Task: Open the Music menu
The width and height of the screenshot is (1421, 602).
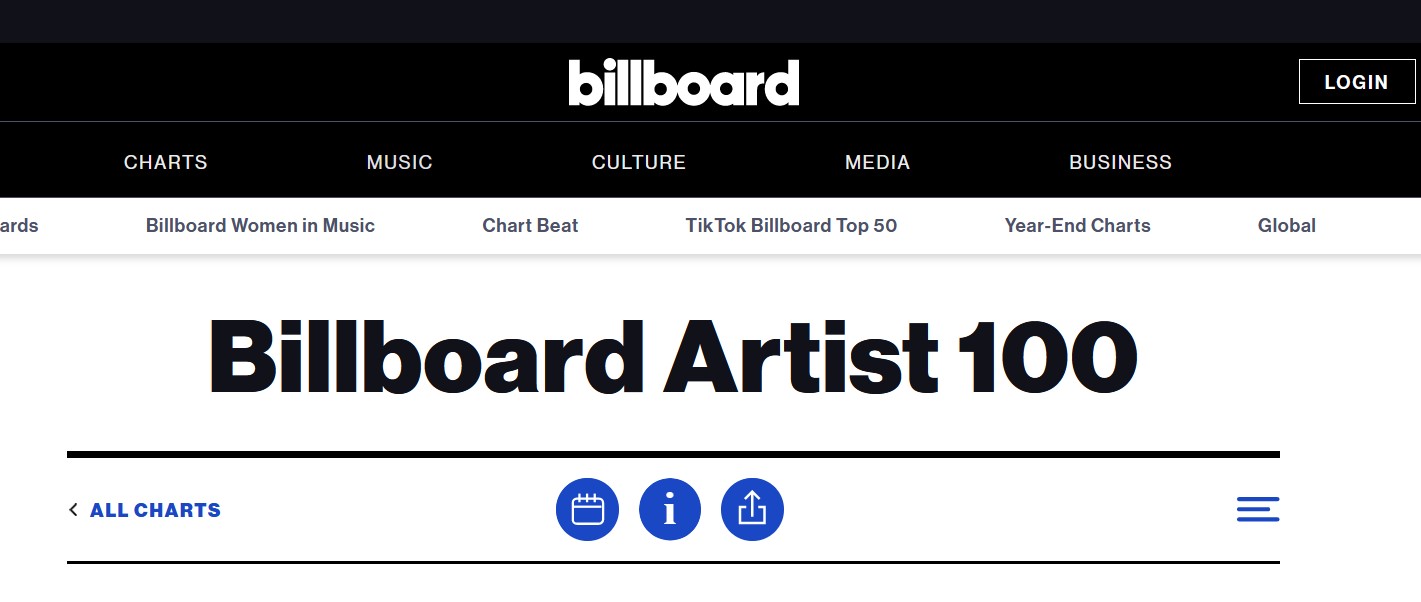Action: coord(400,162)
